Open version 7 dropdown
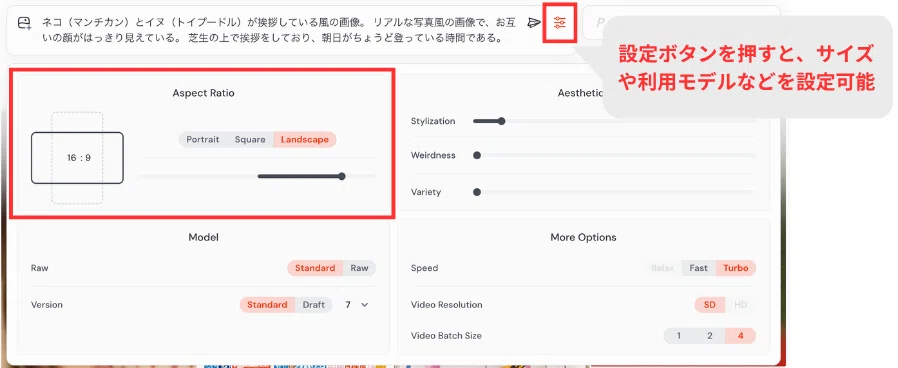The width and height of the screenshot is (898, 368). point(356,305)
